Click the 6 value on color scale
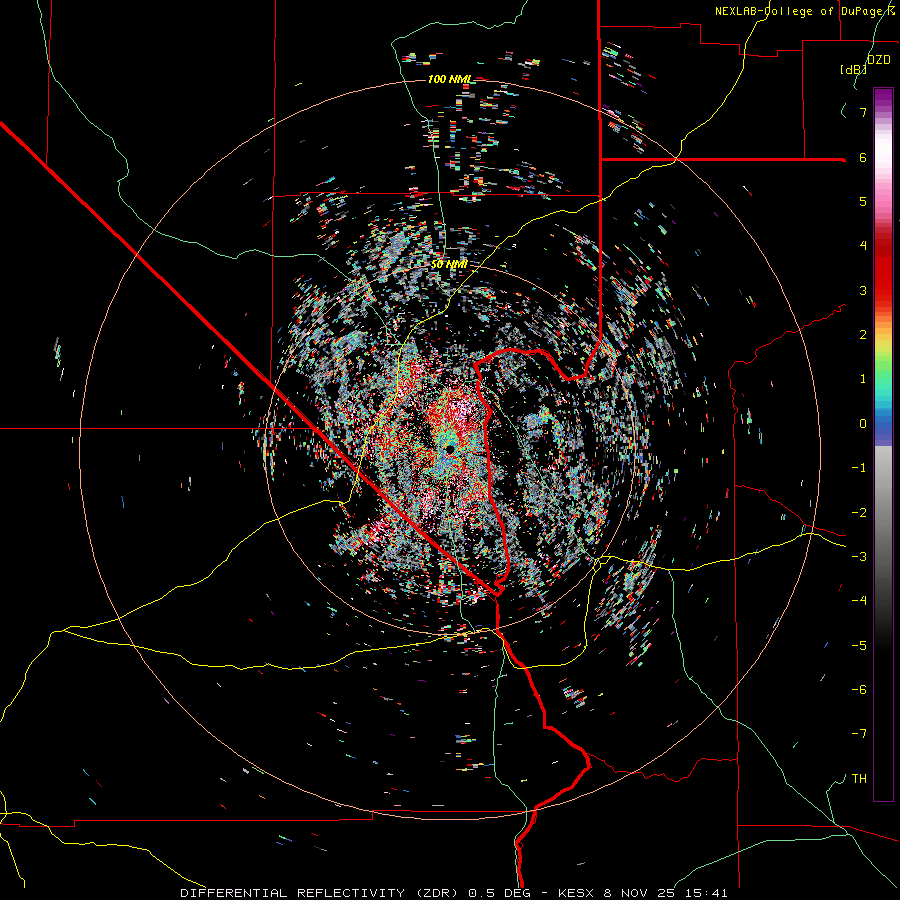This screenshot has height=900, width=900. pos(863,157)
